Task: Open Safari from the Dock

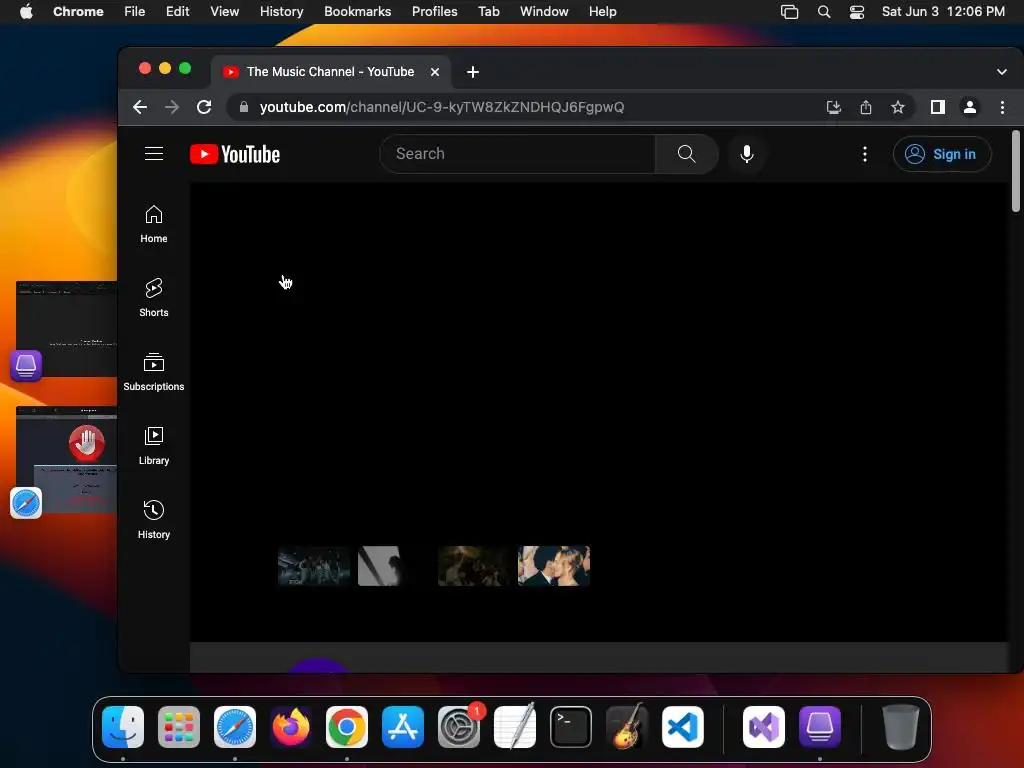Action: 235,727
